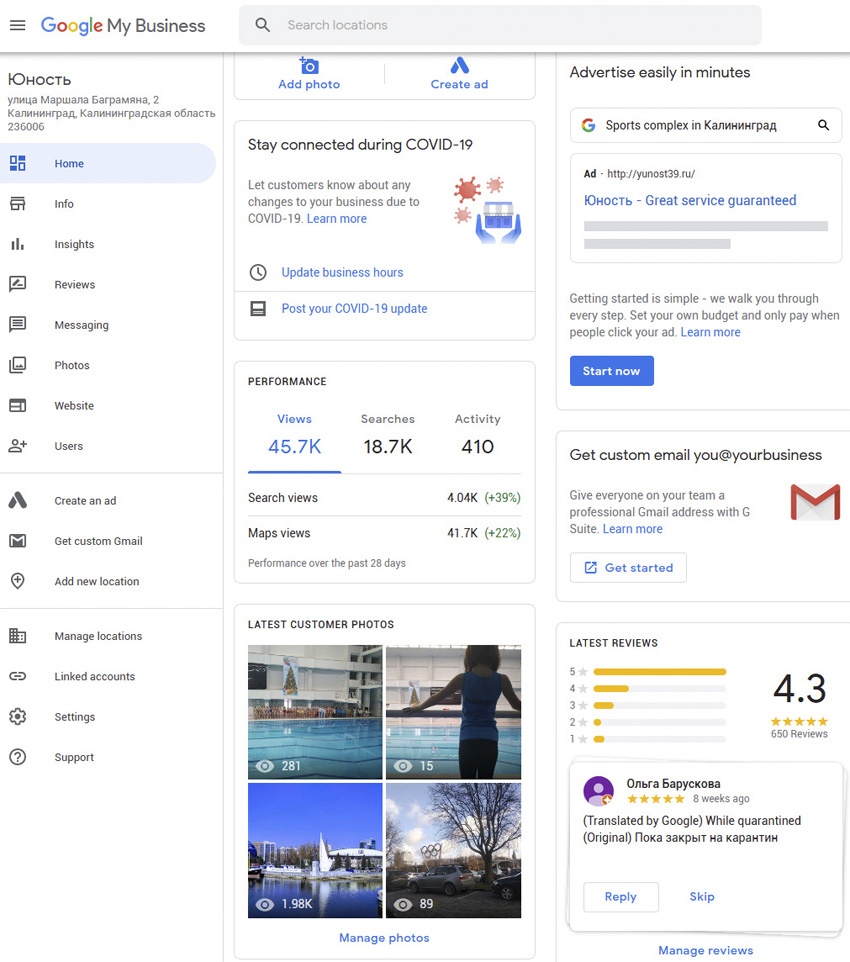Image resolution: width=850 pixels, height=962 pixels.
Task: Click the Start now button
Action: [x=611, y=371]
